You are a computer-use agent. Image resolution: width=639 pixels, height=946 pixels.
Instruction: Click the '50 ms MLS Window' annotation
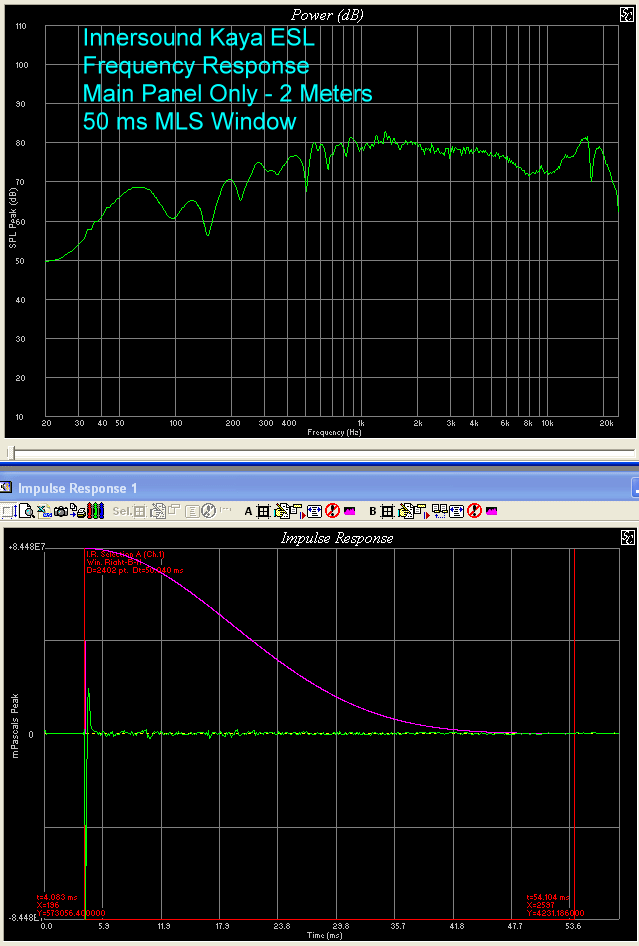[189, 121]
